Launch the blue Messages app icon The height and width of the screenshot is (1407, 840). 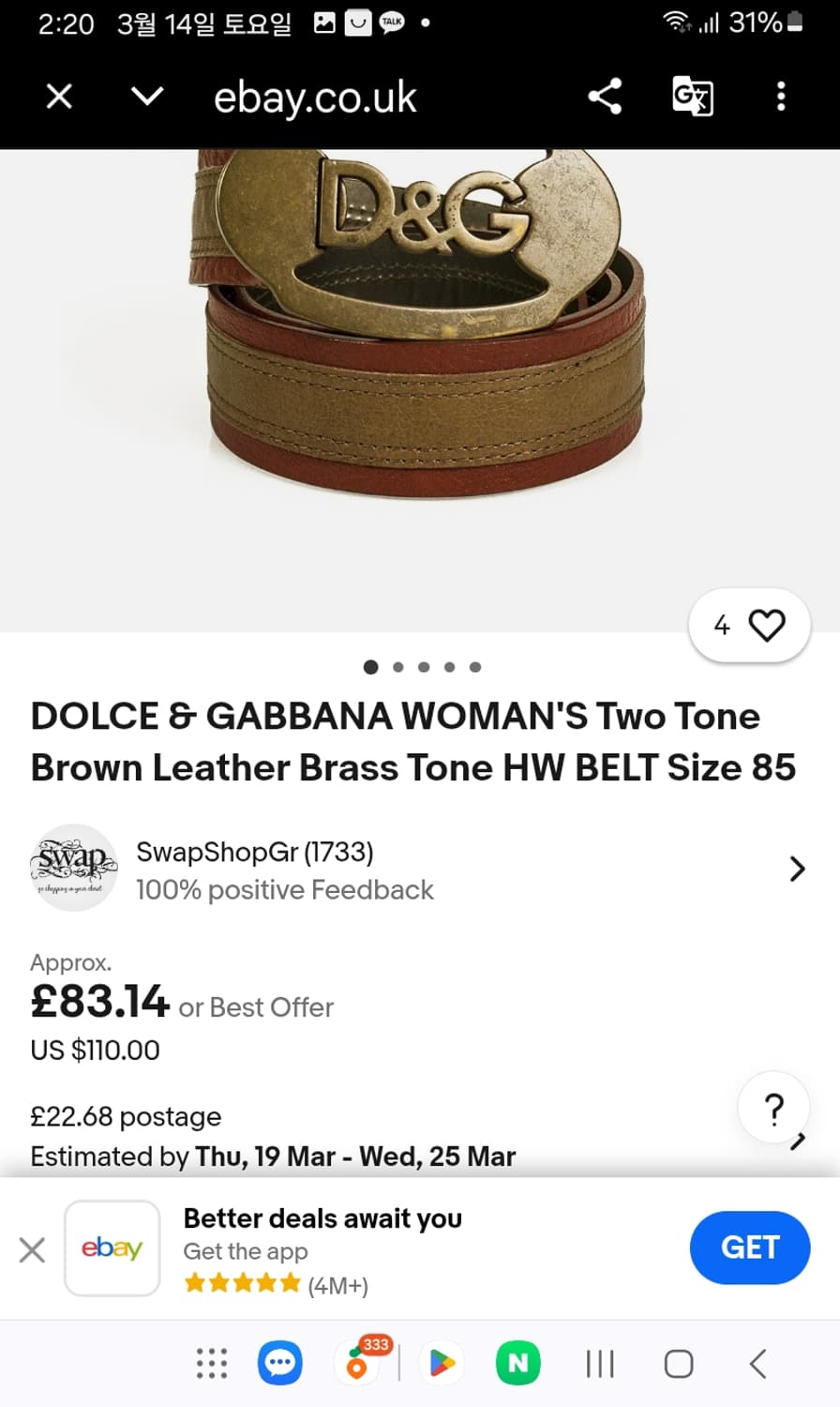(x=280, y=1363)
